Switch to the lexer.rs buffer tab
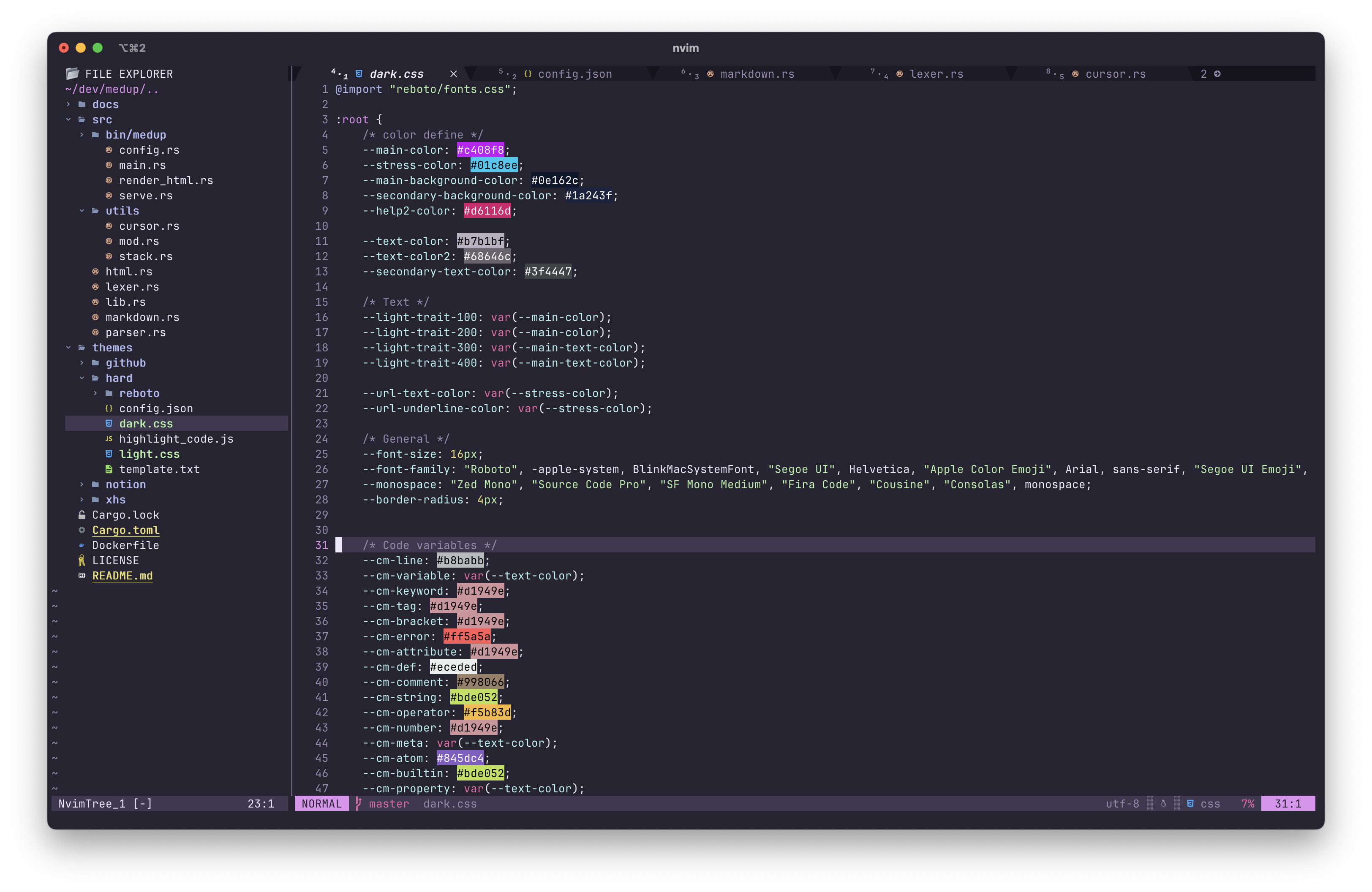This screenshot has height=892, width=1372. tap(936, 74)
